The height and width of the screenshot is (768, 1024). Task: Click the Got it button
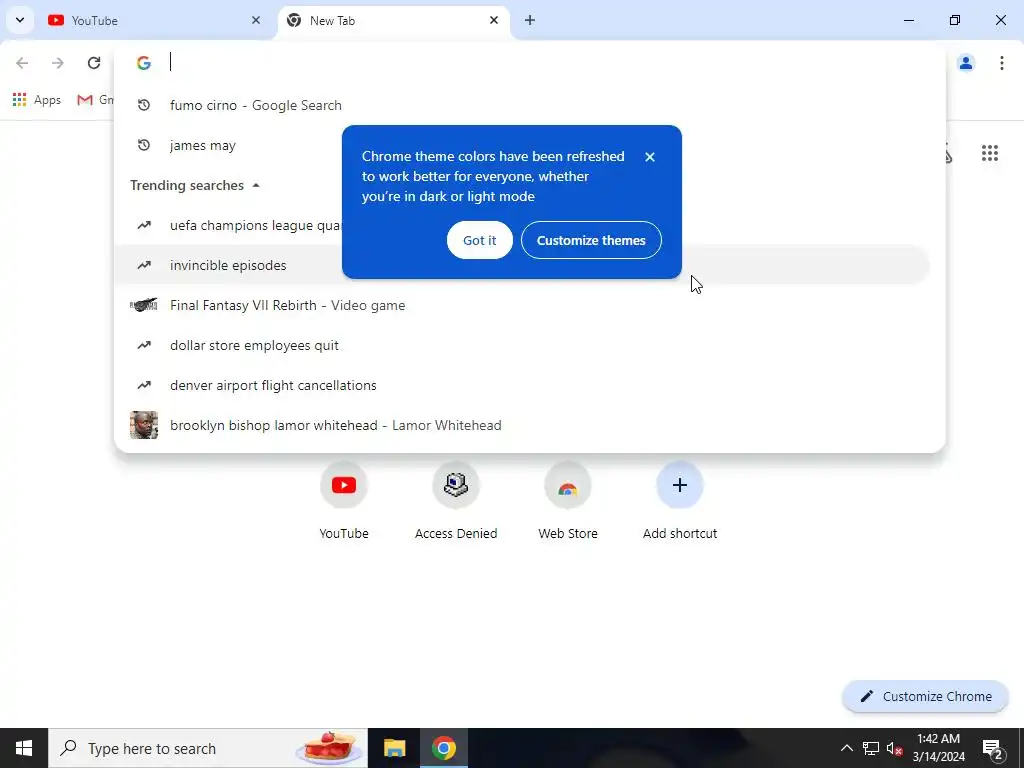(x=479, y=240)
